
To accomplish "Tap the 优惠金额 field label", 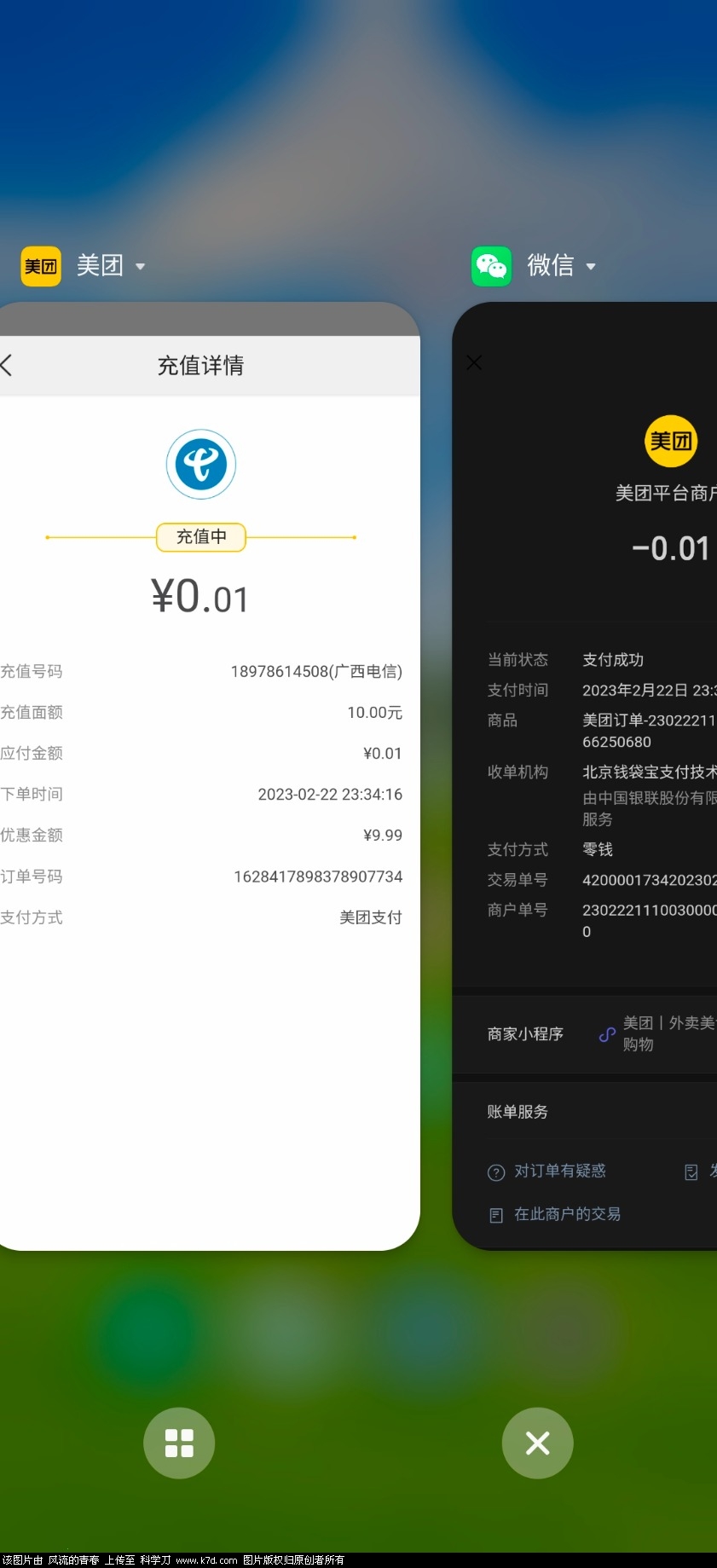I will [32, 836].
